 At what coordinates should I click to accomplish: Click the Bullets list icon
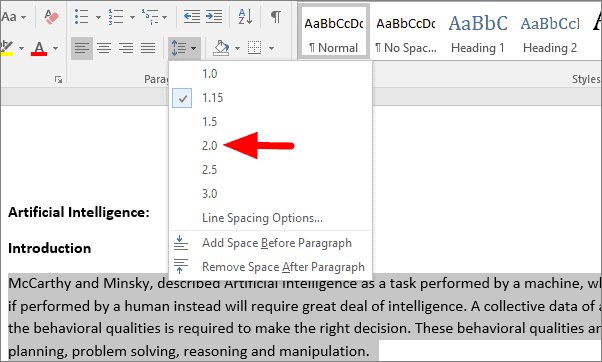pyautogui.click(x=82, y=17)
